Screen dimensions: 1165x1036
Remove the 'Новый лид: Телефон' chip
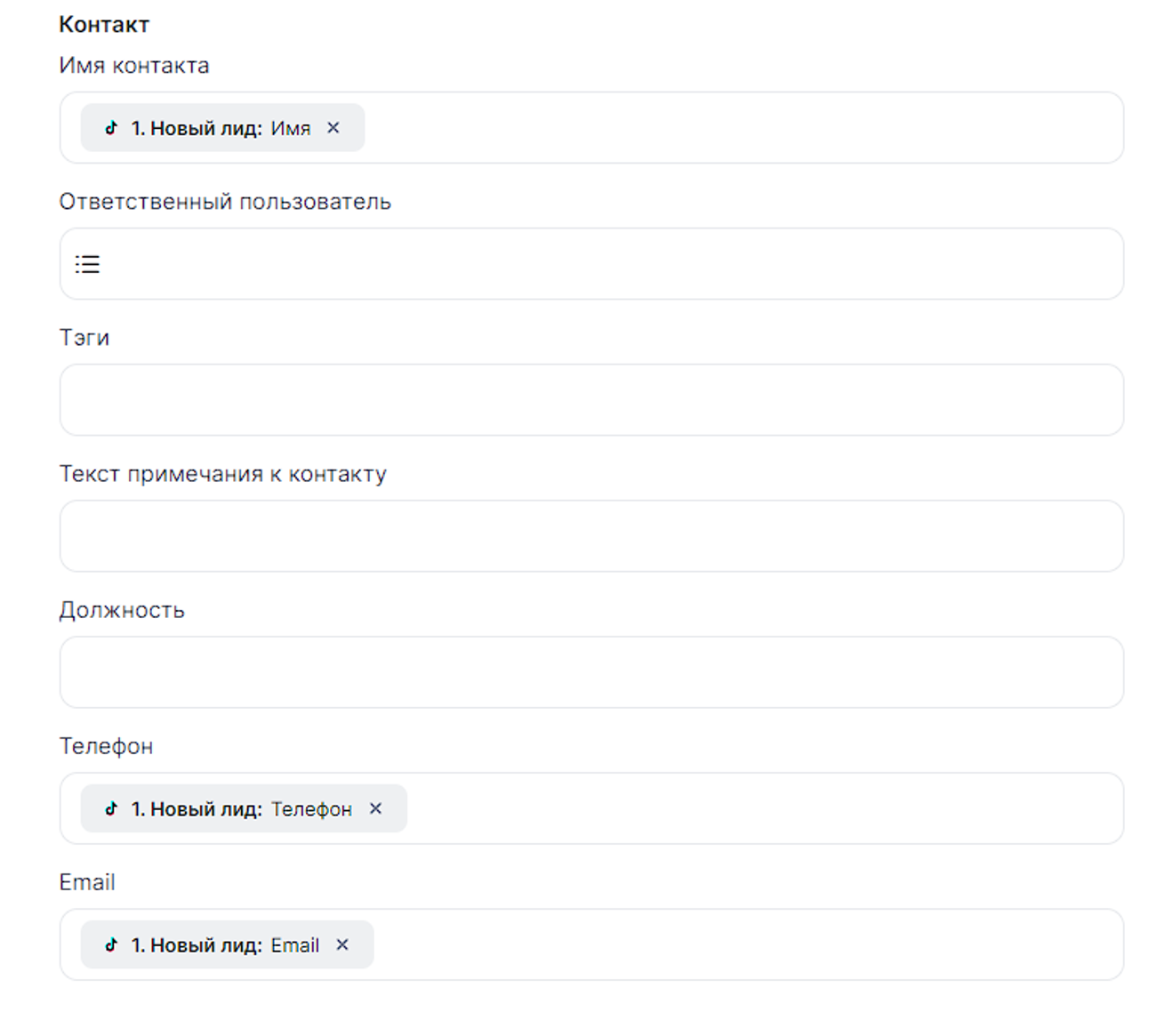(x=375, y=809)
